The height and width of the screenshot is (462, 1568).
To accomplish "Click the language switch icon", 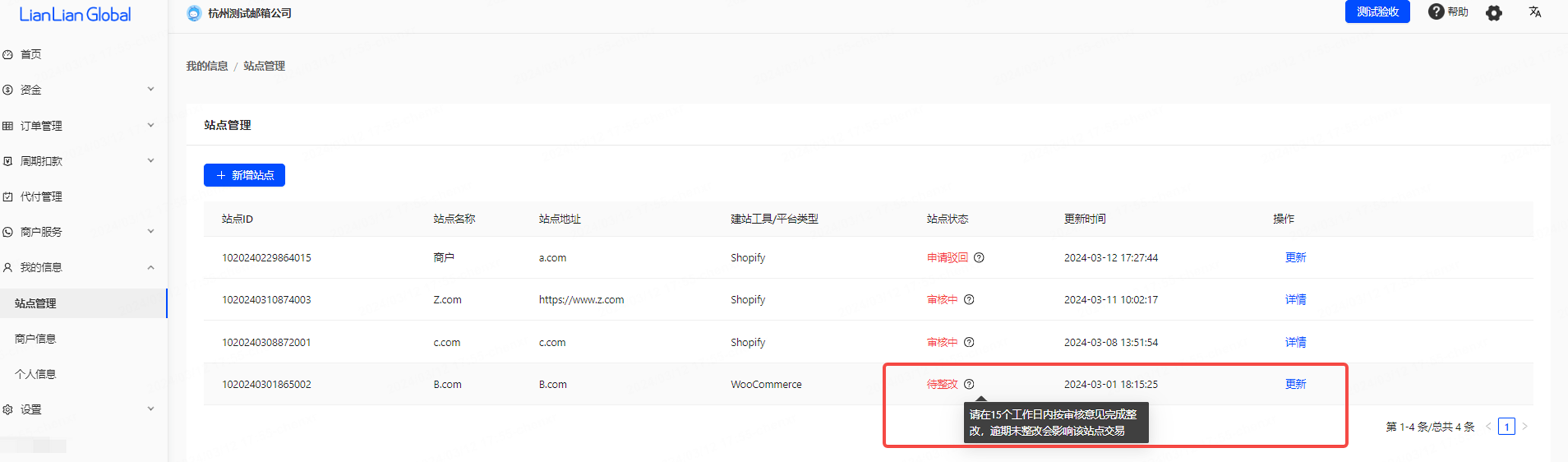I will (x=1534, y=12).
